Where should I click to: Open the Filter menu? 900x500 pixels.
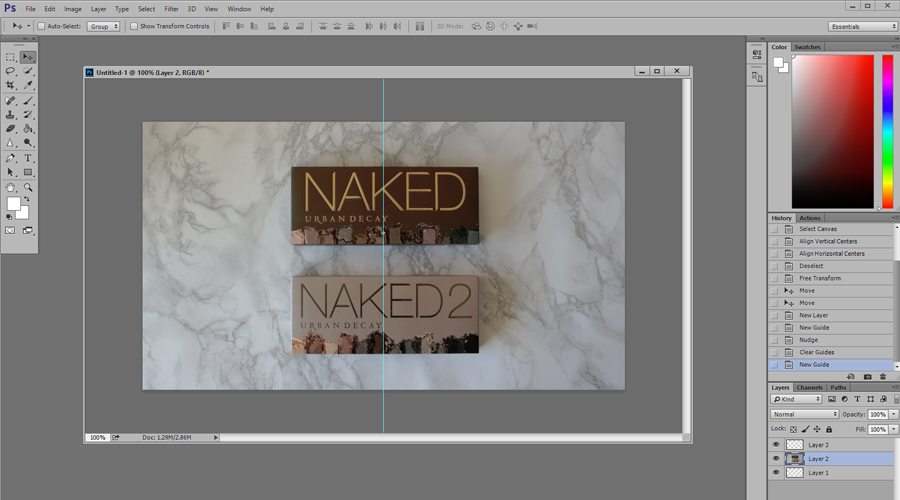point(171,9)
